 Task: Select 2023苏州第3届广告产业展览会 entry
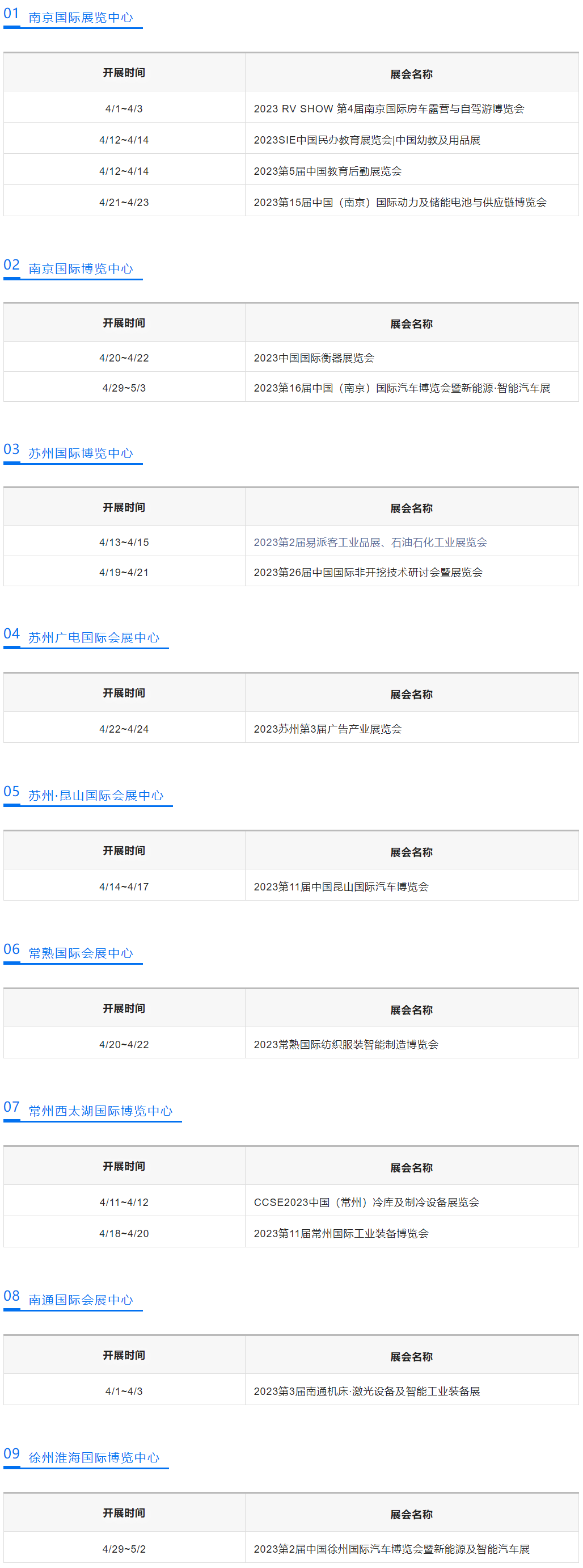327,729
